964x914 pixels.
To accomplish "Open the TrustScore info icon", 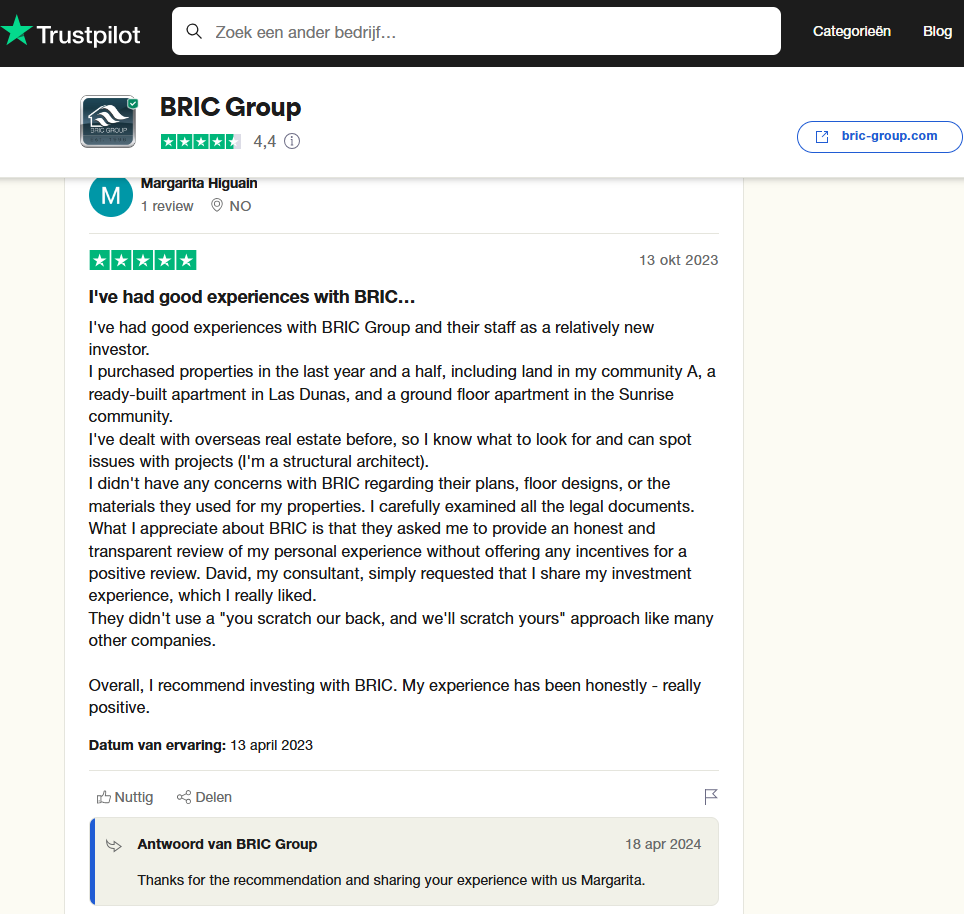I will pos(292,141).
